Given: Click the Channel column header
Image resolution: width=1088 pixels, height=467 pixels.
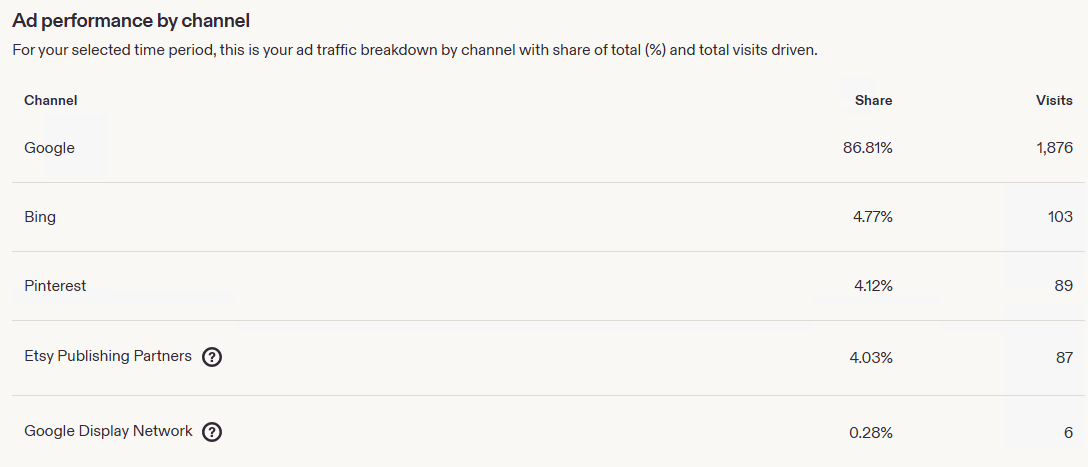Looking at the screenshot, I should (x=51, y=101).
